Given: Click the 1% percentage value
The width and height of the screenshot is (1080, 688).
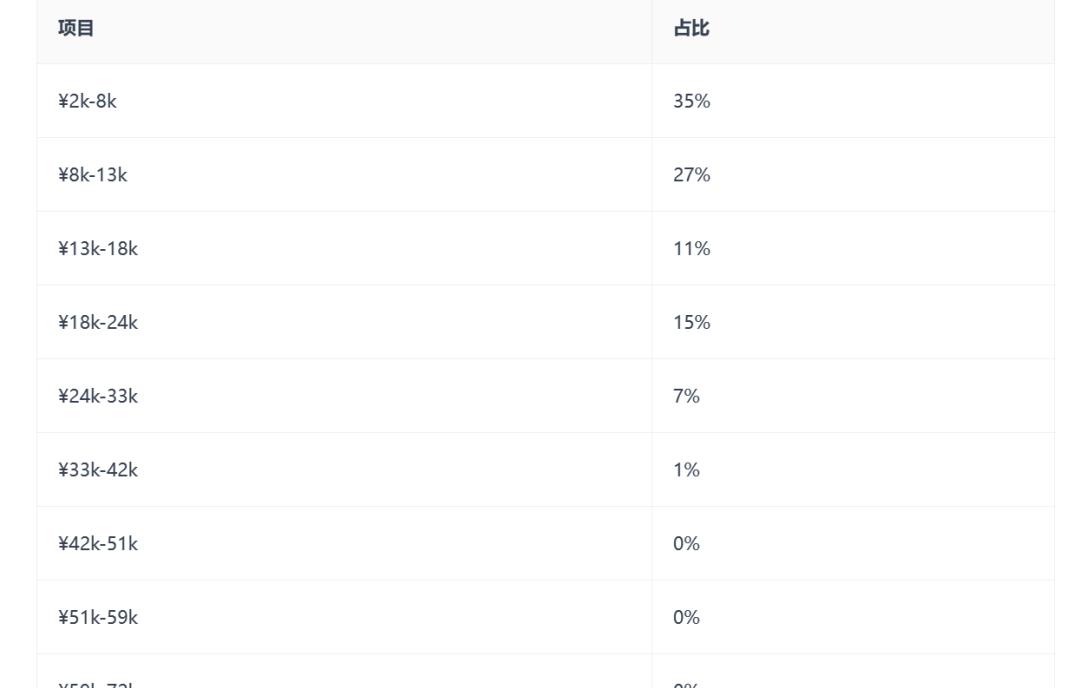Looking at the screenshot, I should point(686,470).
